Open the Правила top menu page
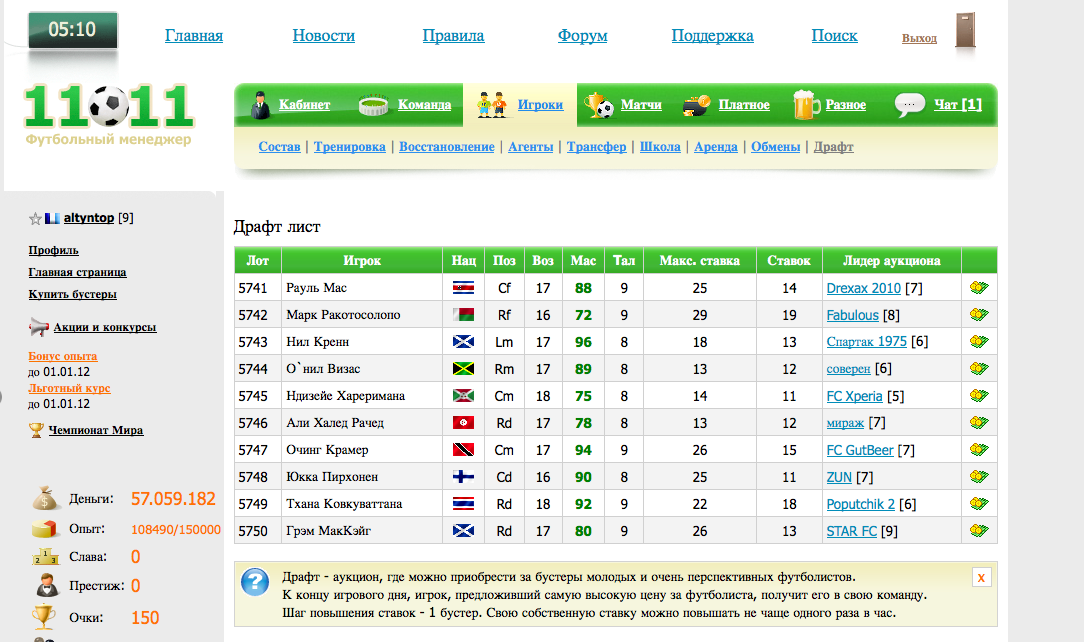 pos(454,35)
